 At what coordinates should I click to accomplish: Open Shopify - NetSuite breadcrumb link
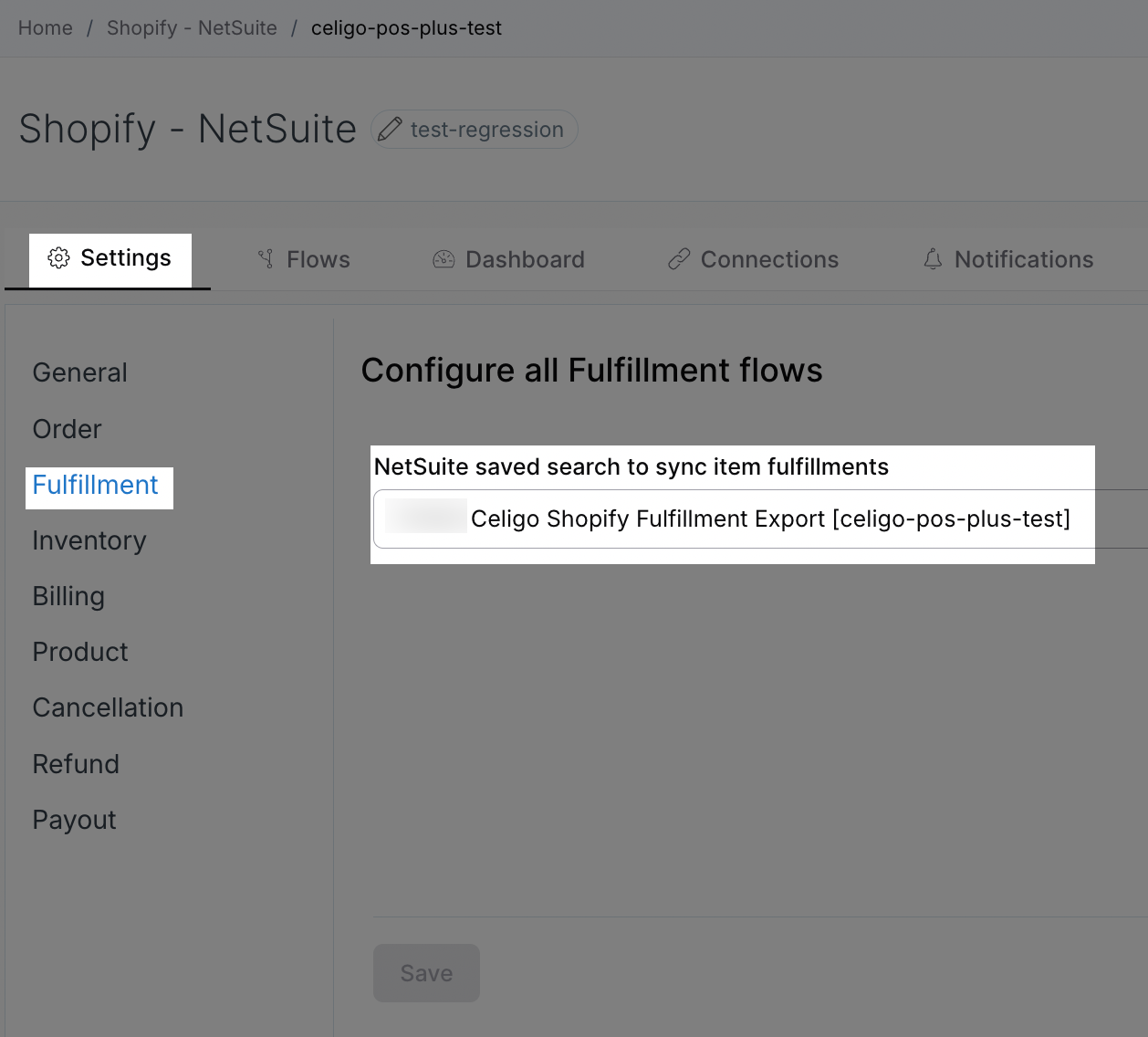coord(192,28)
